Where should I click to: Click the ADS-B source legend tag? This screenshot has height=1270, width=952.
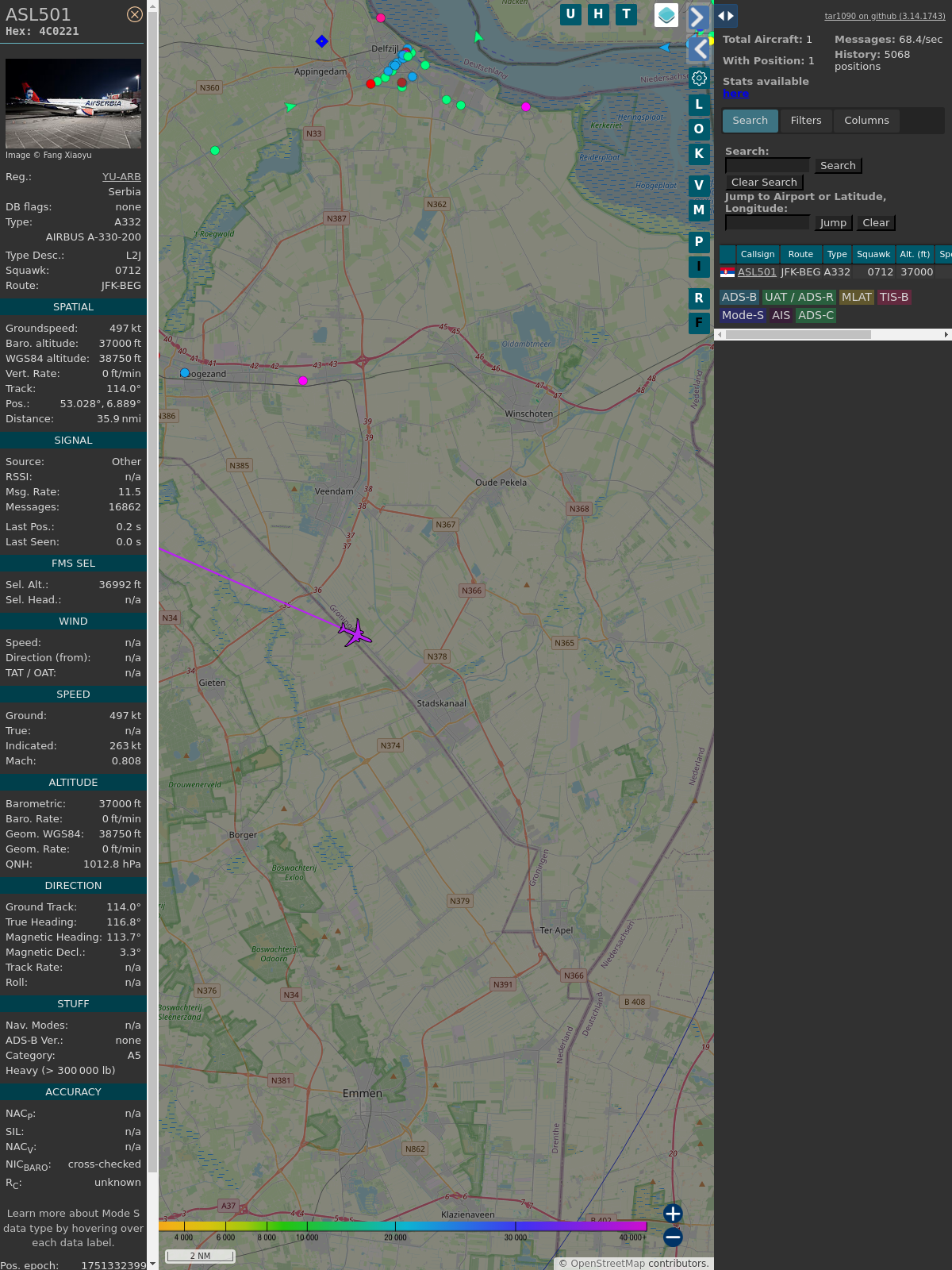[x=739, y=297]
